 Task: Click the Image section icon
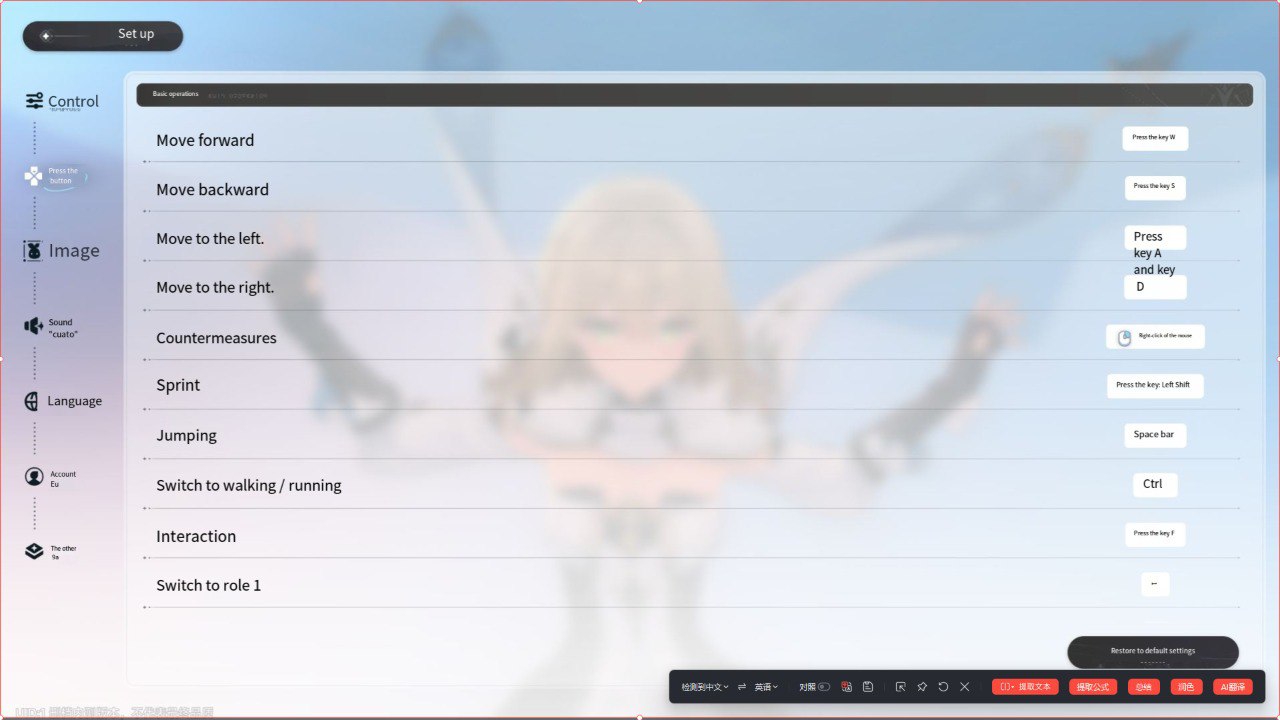tap(33, 251)
